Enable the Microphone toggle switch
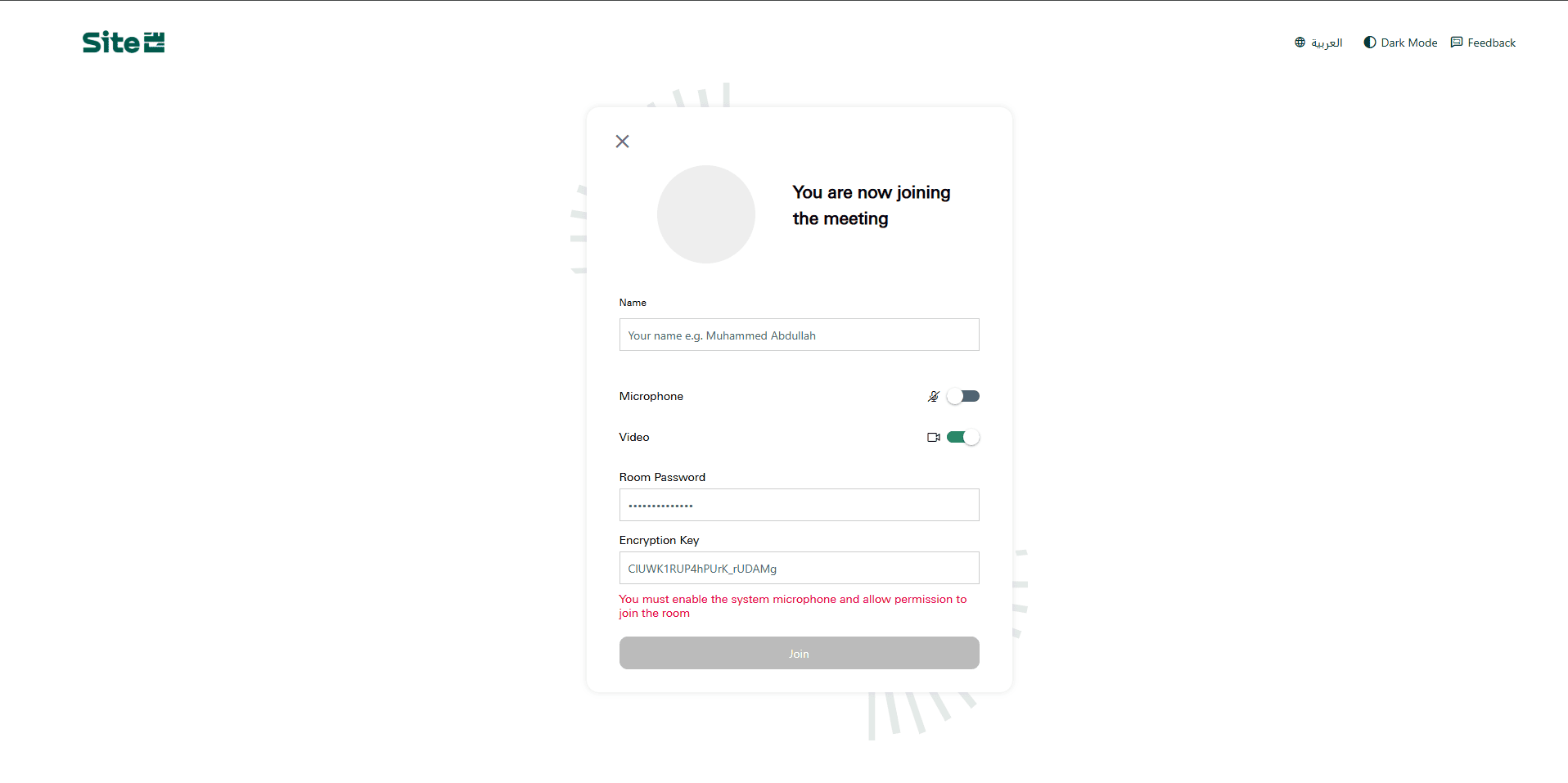 coord(963,397)
